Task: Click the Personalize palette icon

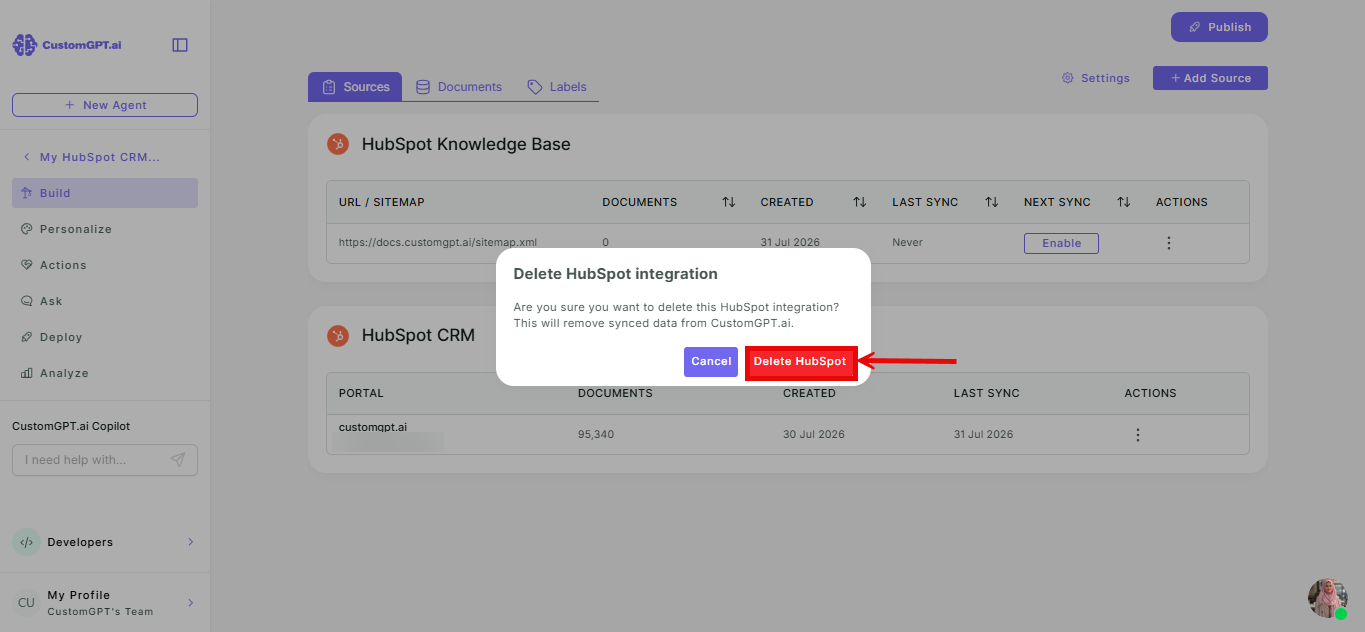Action: (x=27, y=229)
